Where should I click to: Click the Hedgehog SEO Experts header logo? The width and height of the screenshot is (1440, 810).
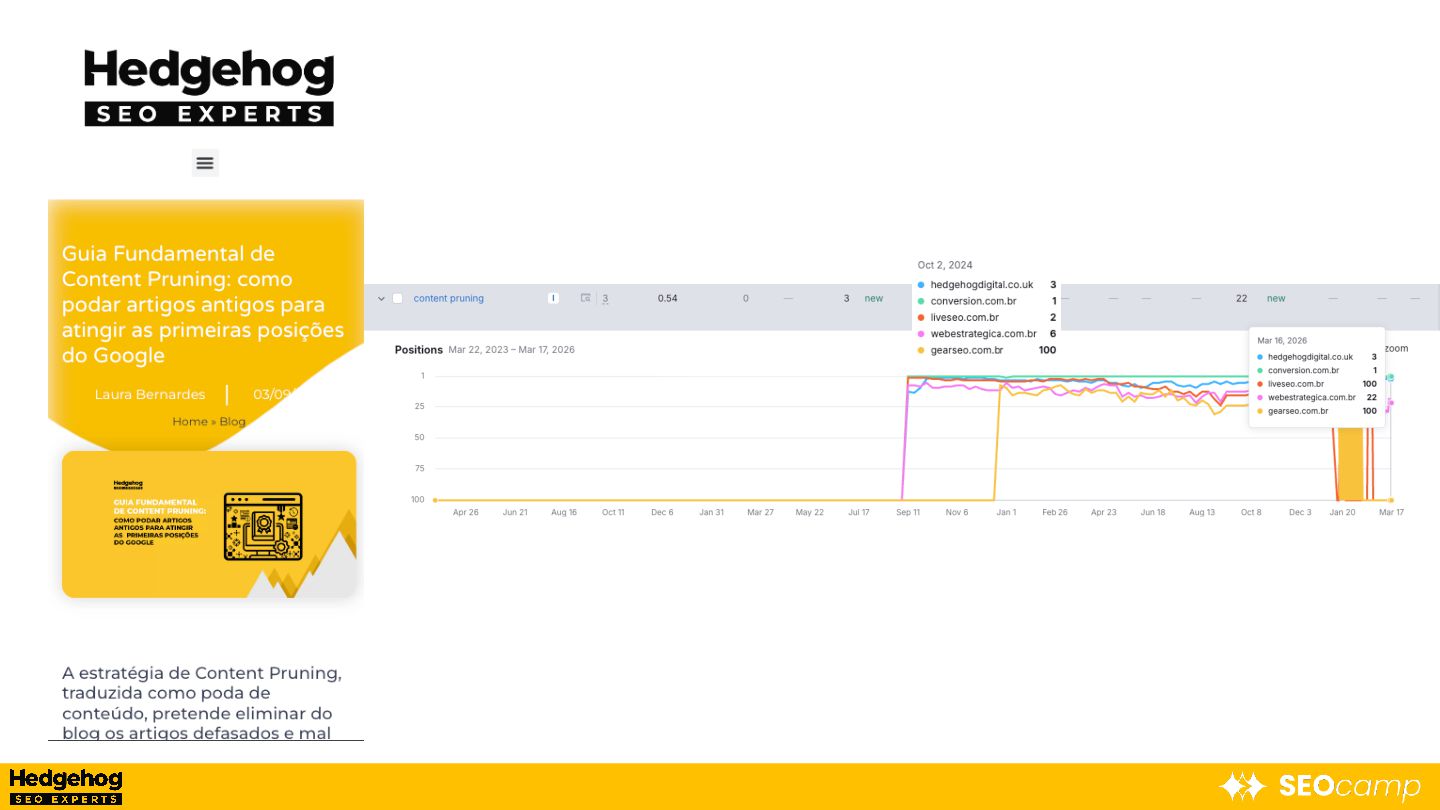(x=209, y=88)
